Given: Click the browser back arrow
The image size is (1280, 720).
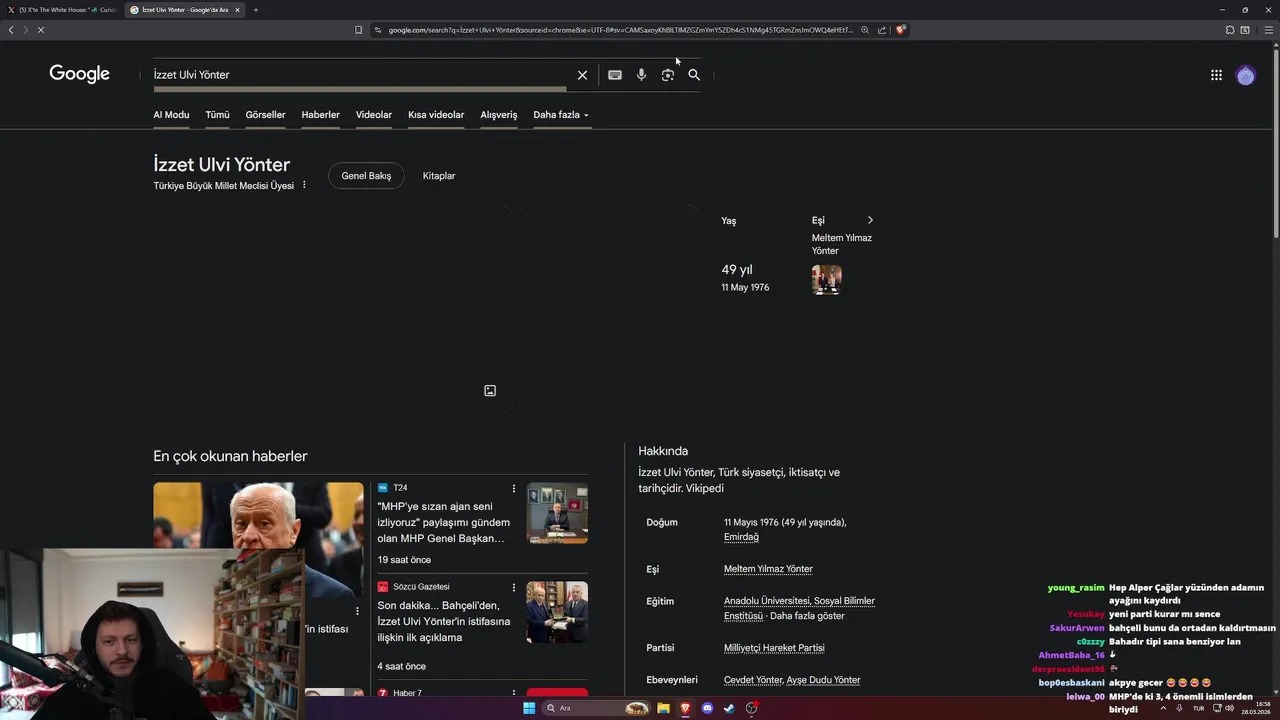Looking at the screenshot, I should pos(11,30).
